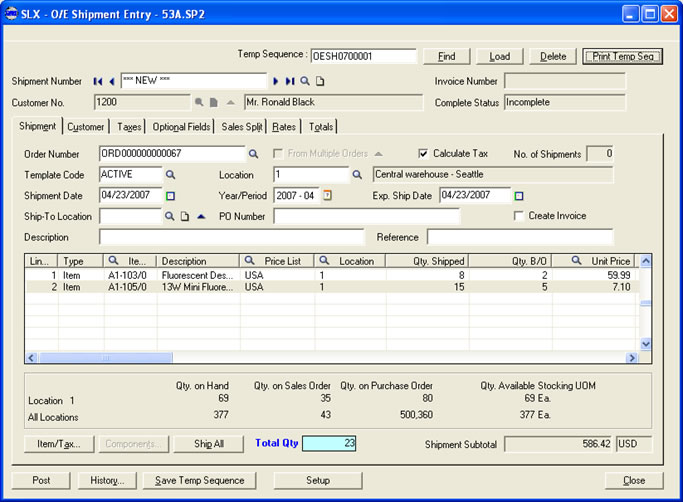Click zoom arrow beside Customer No.
Viewport: 683px width, 502px height.
[230, 103]
